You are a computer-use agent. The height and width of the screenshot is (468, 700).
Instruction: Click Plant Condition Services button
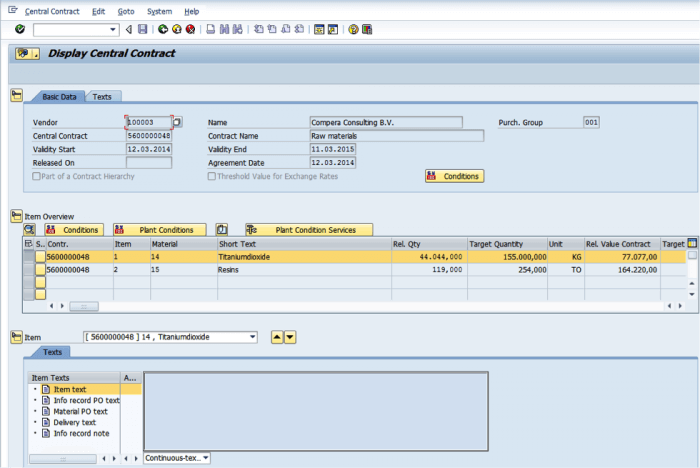(x=309, y=230)
